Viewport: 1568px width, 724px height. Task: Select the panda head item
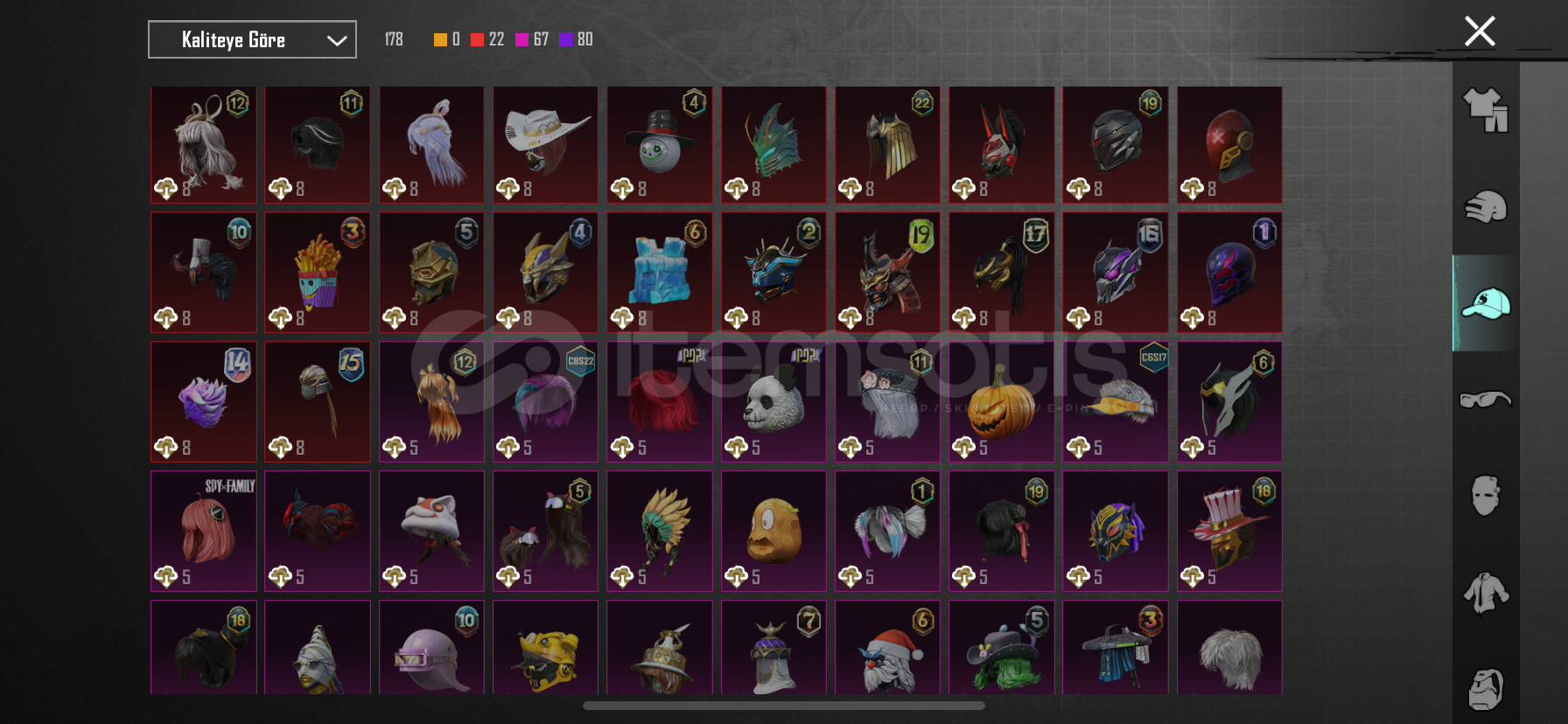click(x=773, y=402)
